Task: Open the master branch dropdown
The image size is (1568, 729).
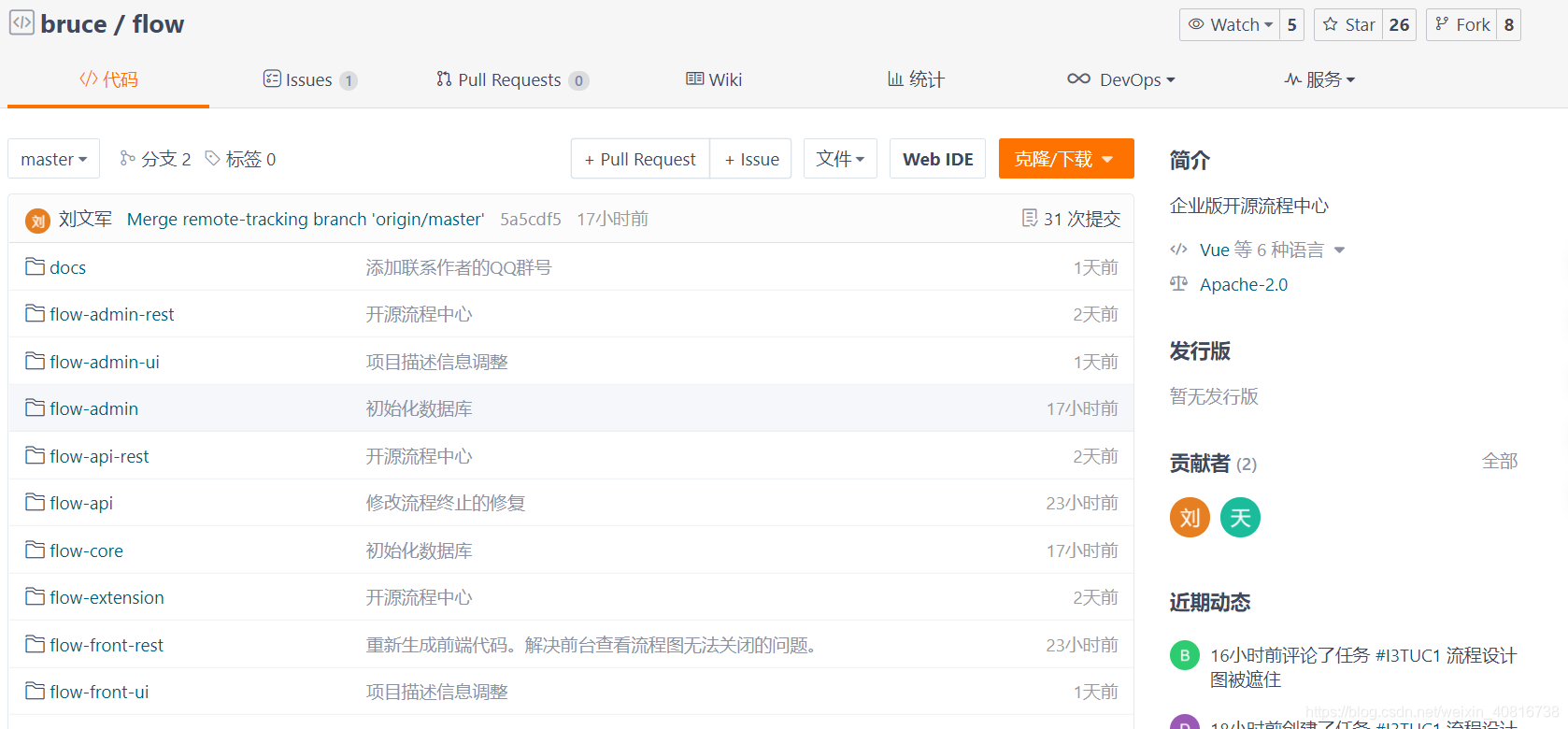Action: click(54, 159)
